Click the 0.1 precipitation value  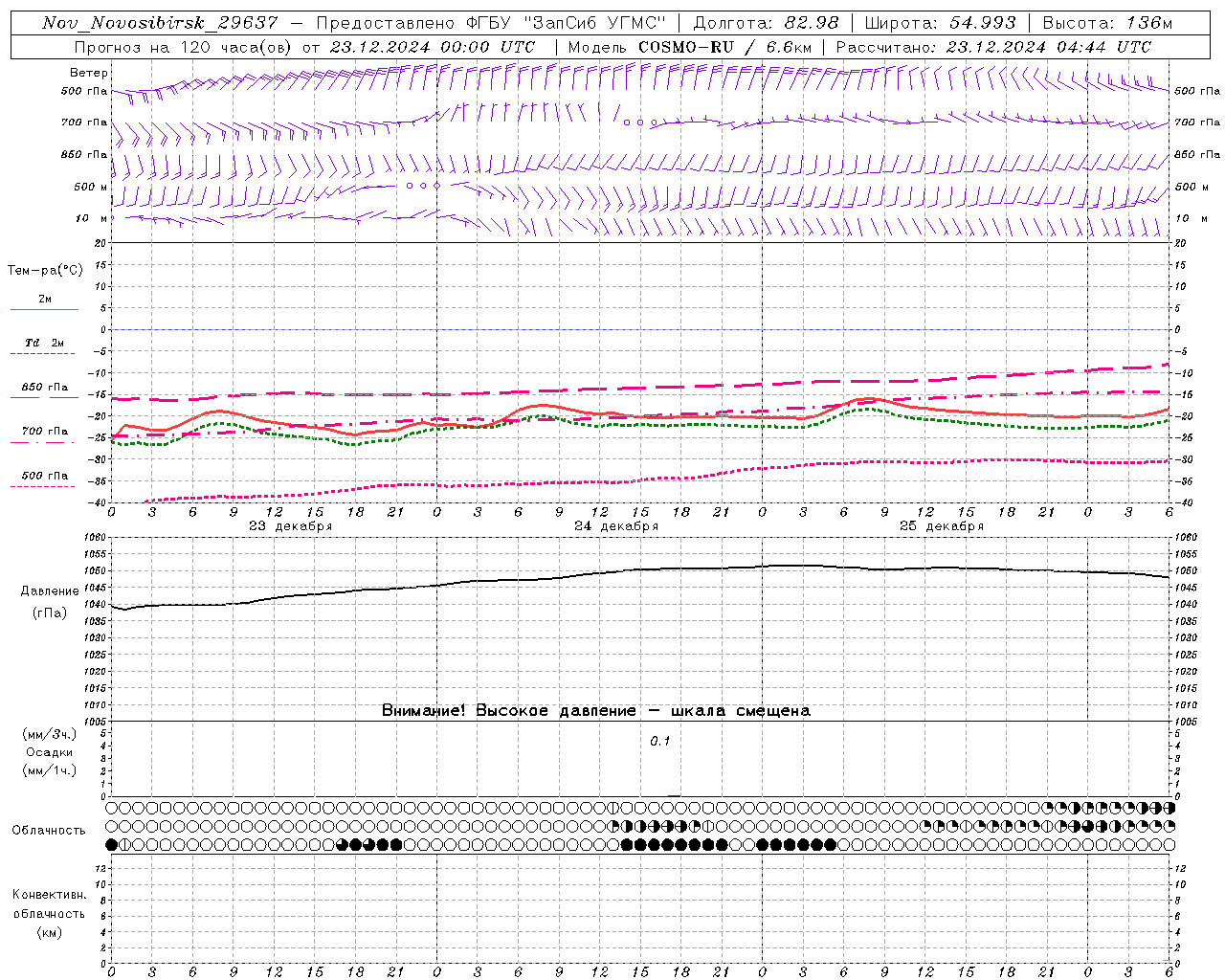(x=660, y=742)
